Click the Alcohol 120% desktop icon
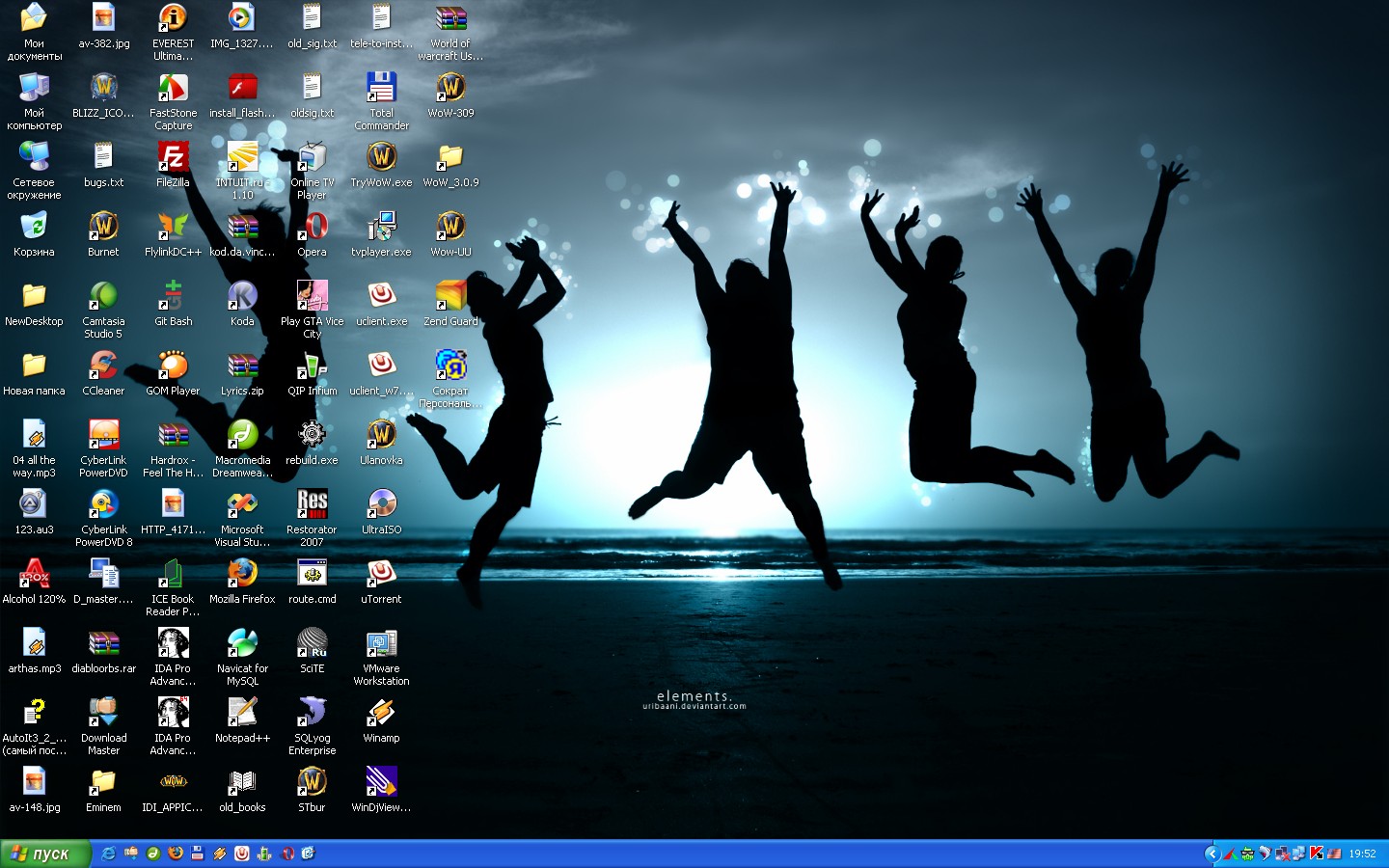 pyautogui.click(x=34, y=575)
